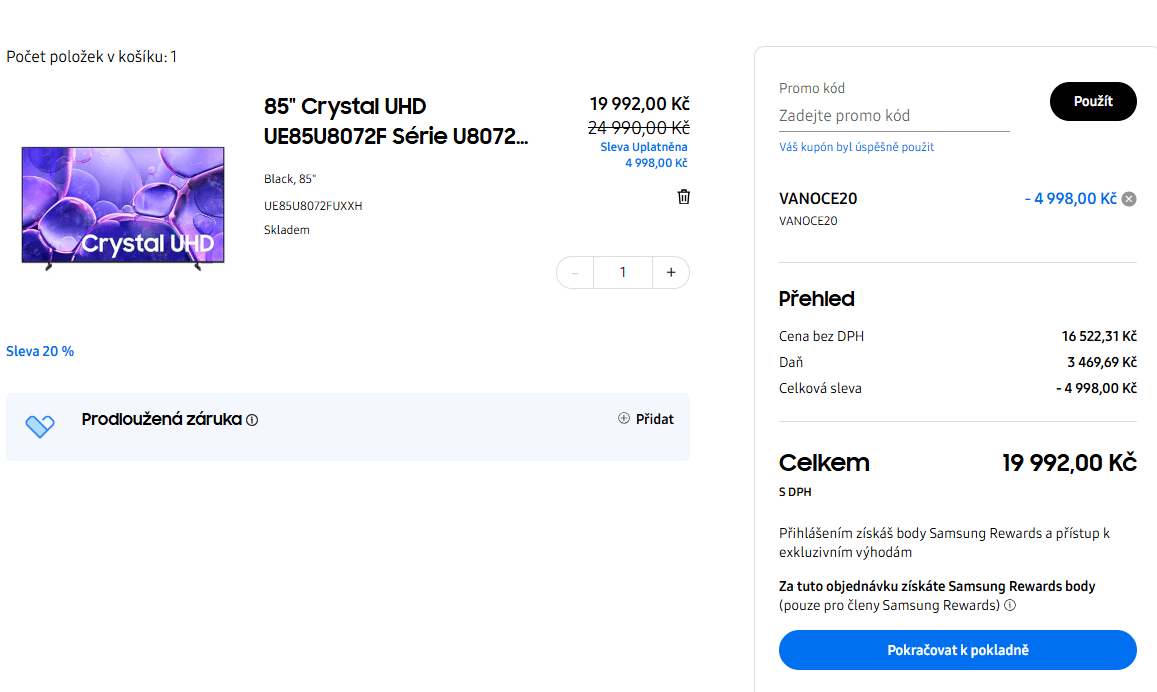This screenshot has height=692, width=1157.
Task: Delete the TV using the trash icon
Action: [684, 197]
